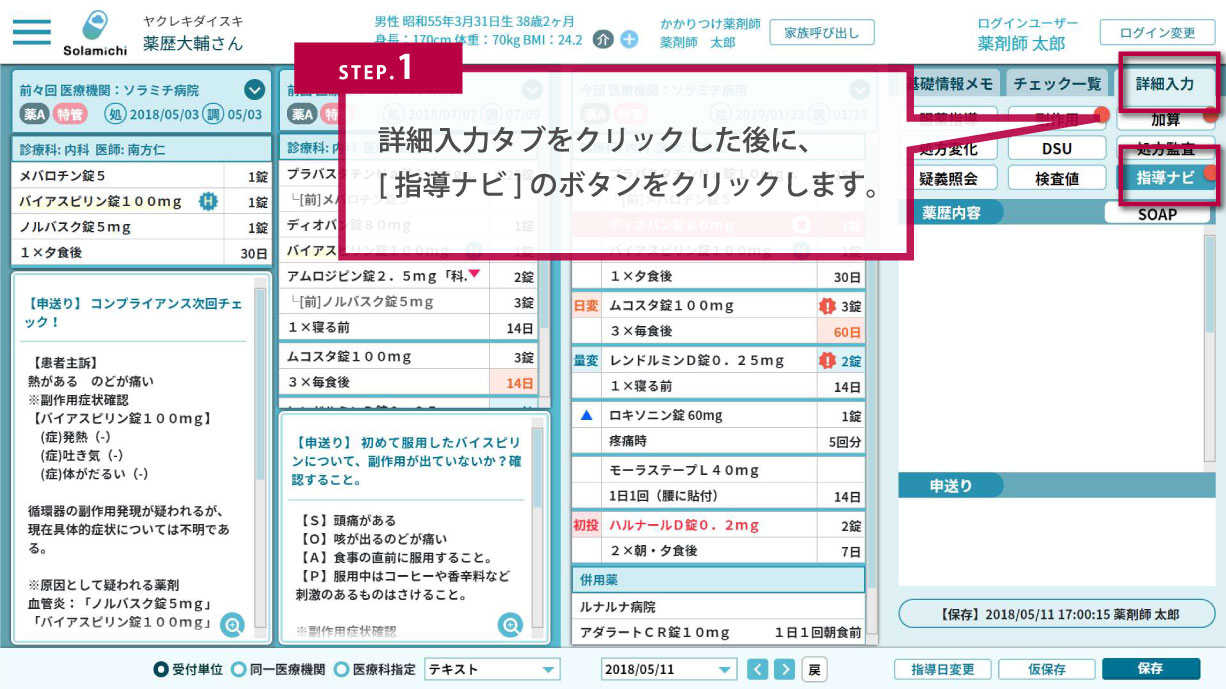The height and width of the screenshot is (689, 1226).
Task: Click magnifier icon in the SOAP memo panel
Action: coord(511,625)
